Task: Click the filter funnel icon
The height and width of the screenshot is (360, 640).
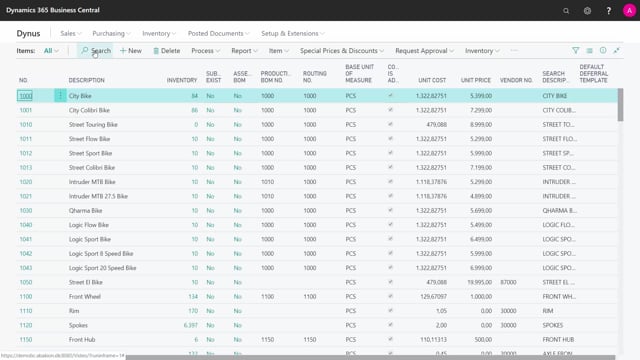Action: tap(576, 51)
